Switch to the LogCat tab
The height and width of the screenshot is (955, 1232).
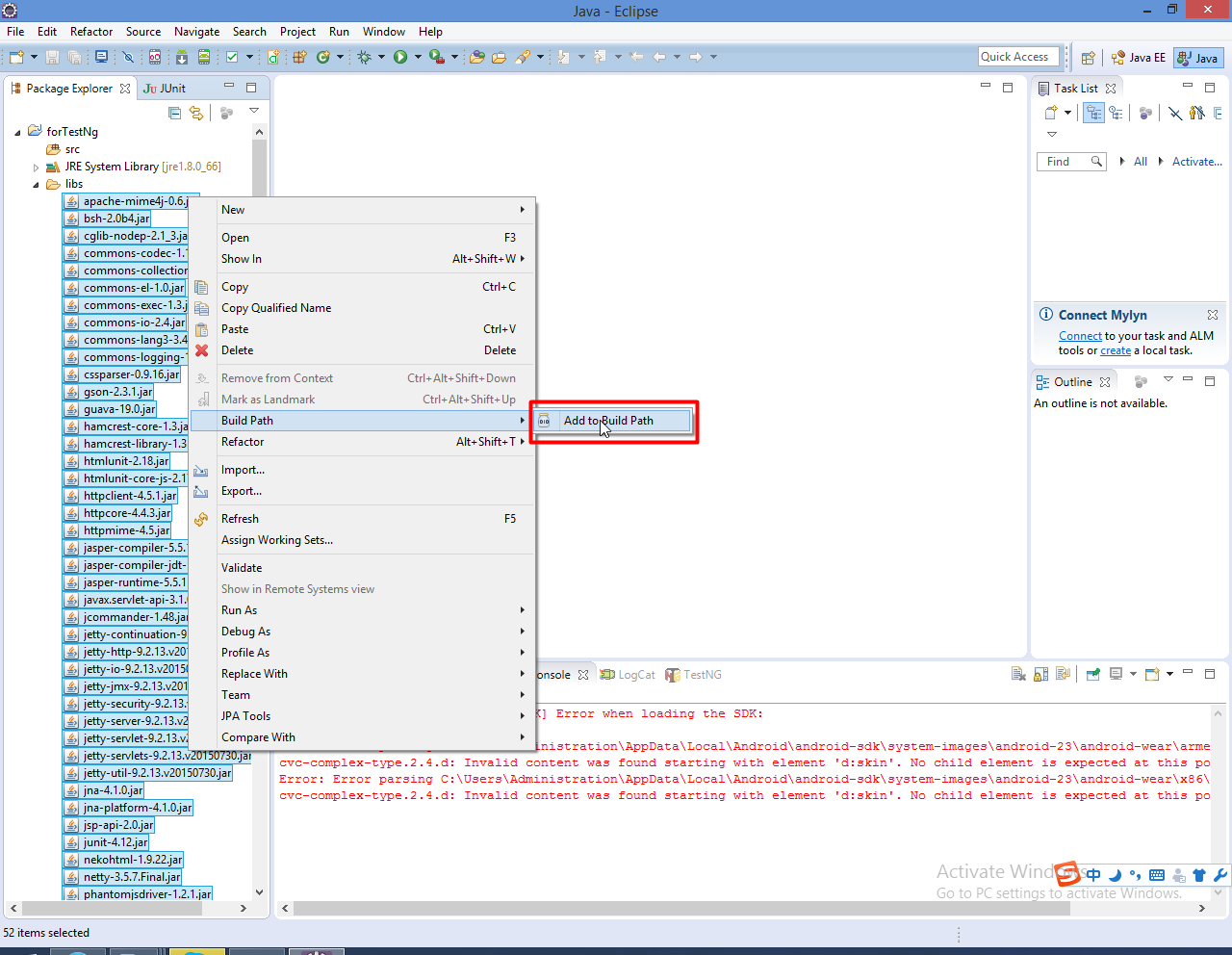[628, 675]
